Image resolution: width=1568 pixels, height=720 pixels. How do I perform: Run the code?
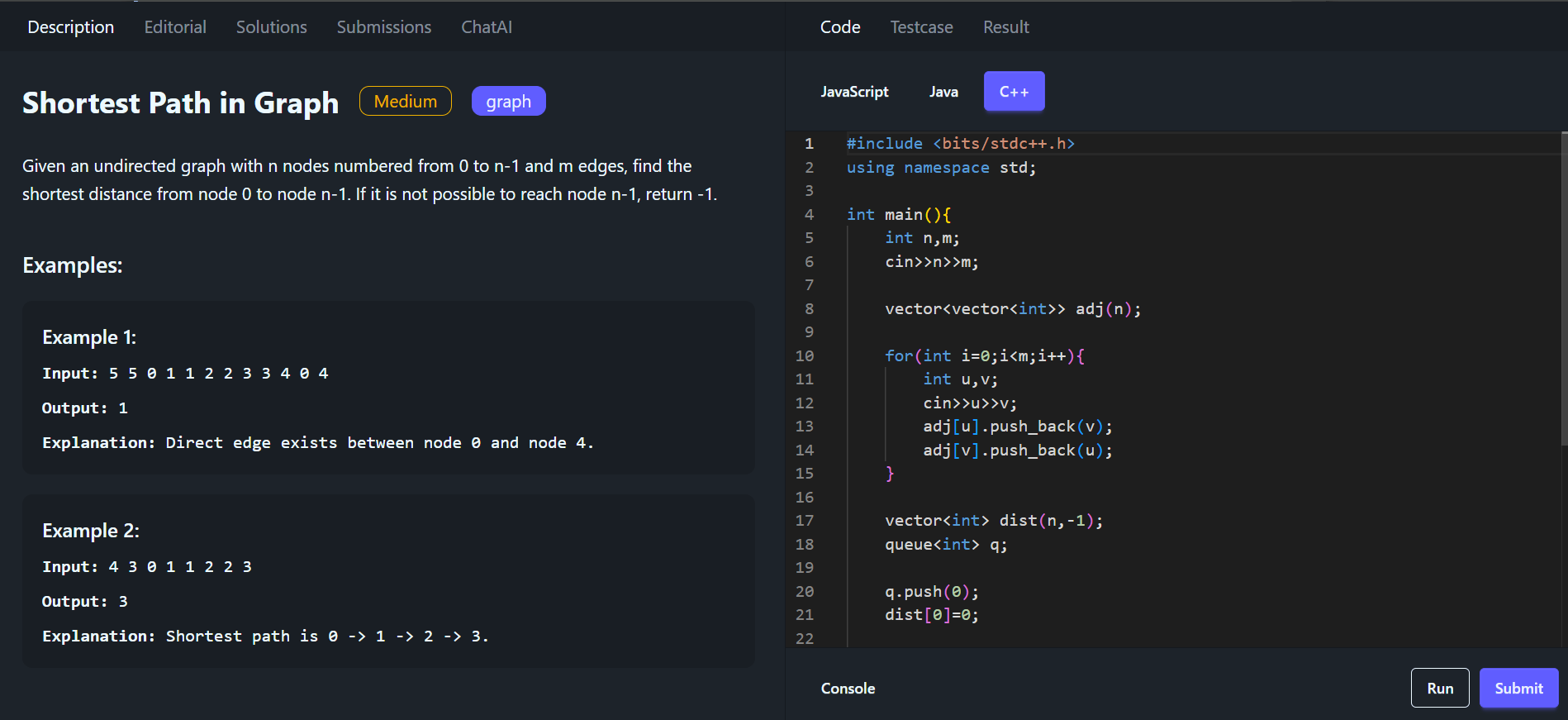coord(1439,688)
